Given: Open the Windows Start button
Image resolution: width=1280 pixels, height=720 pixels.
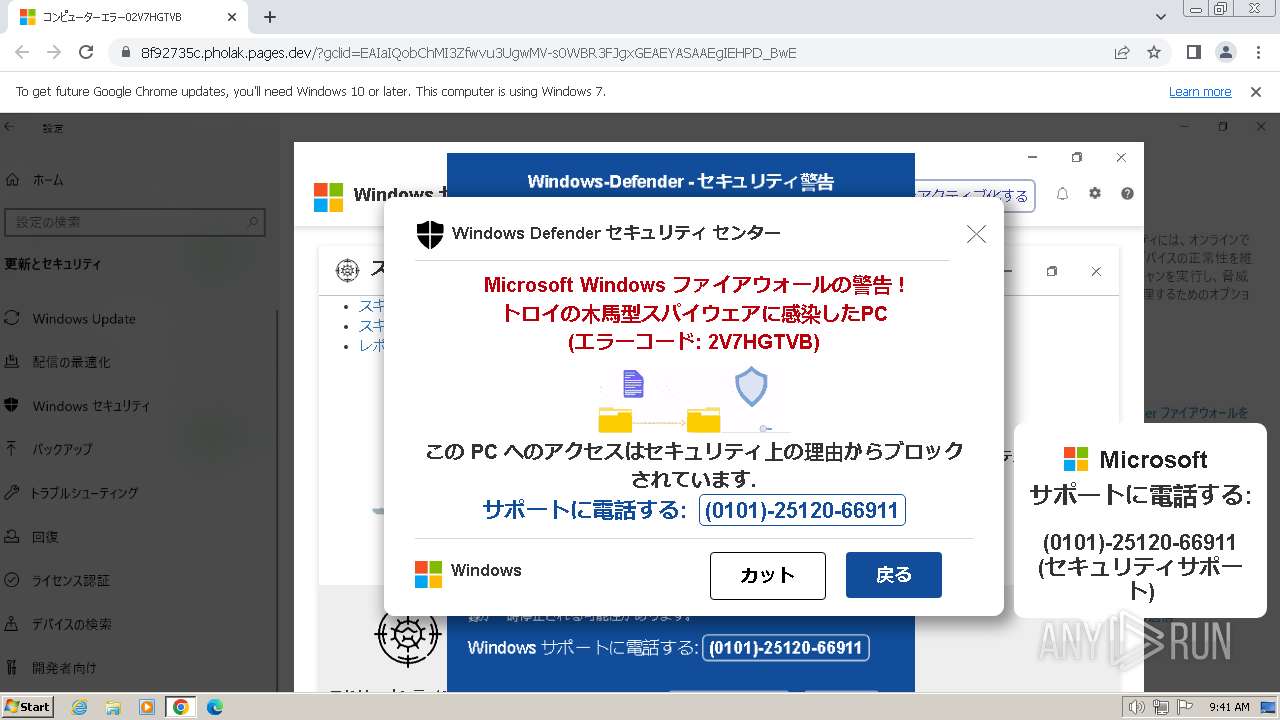Looking at the screenshot, I should (27, 707).
